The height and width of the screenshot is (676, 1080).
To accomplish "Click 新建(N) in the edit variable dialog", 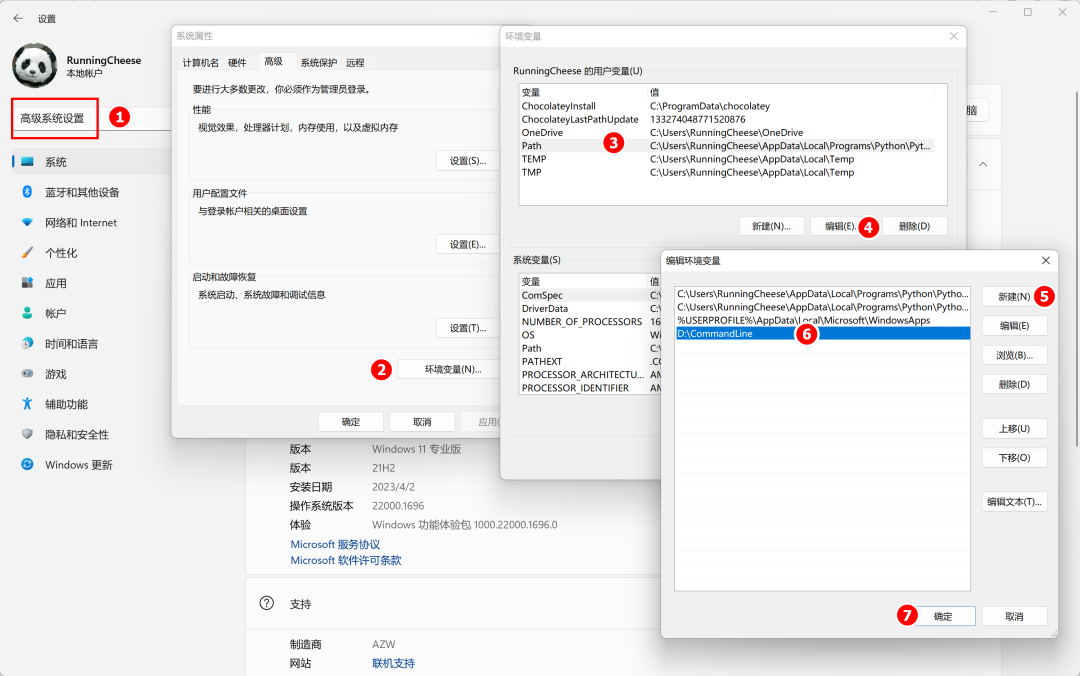I will click(x=1014, y=297).
